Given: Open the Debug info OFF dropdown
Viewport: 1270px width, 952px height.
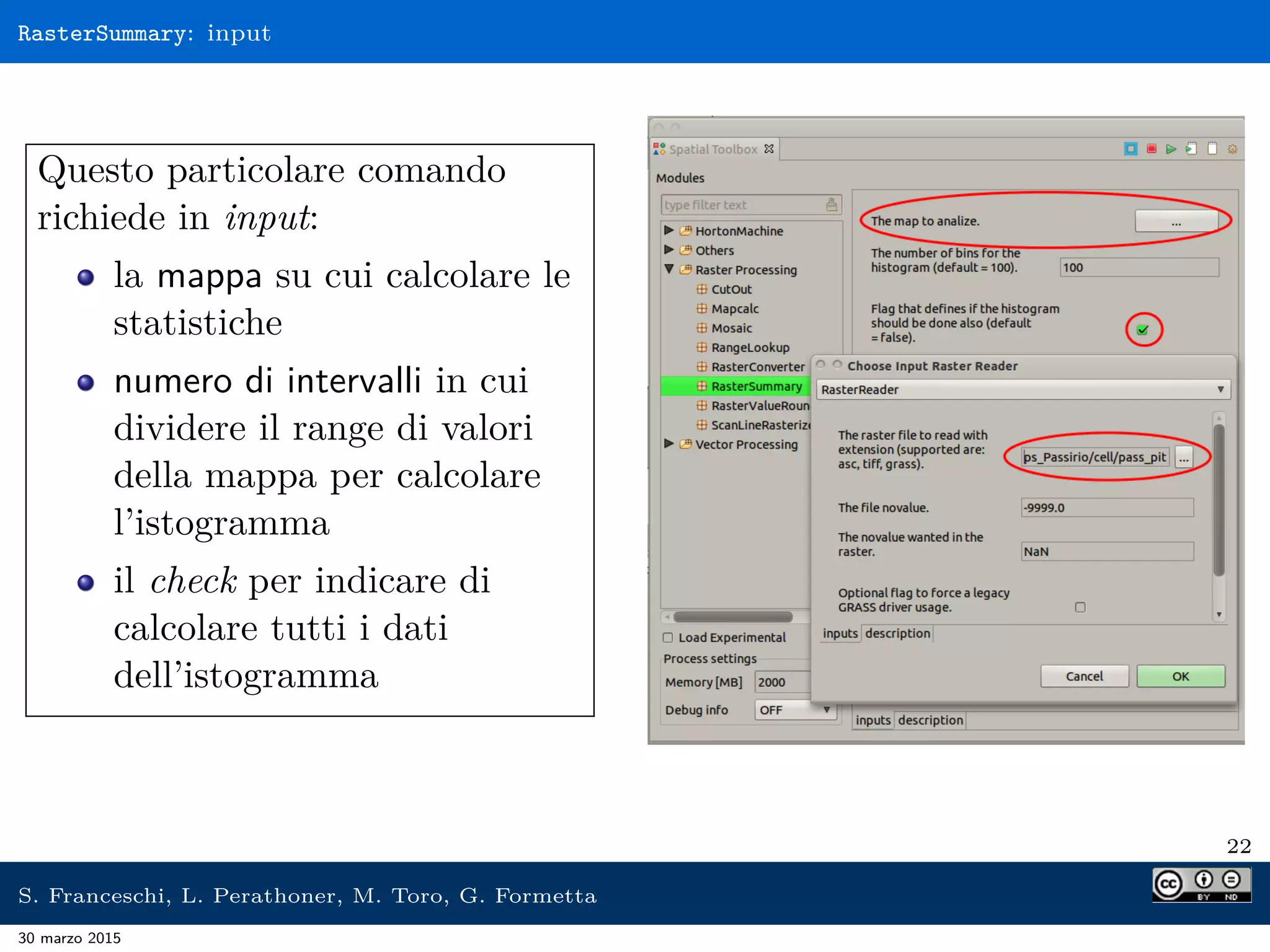Looking at the screenshot, I should [x=795, y=710].
